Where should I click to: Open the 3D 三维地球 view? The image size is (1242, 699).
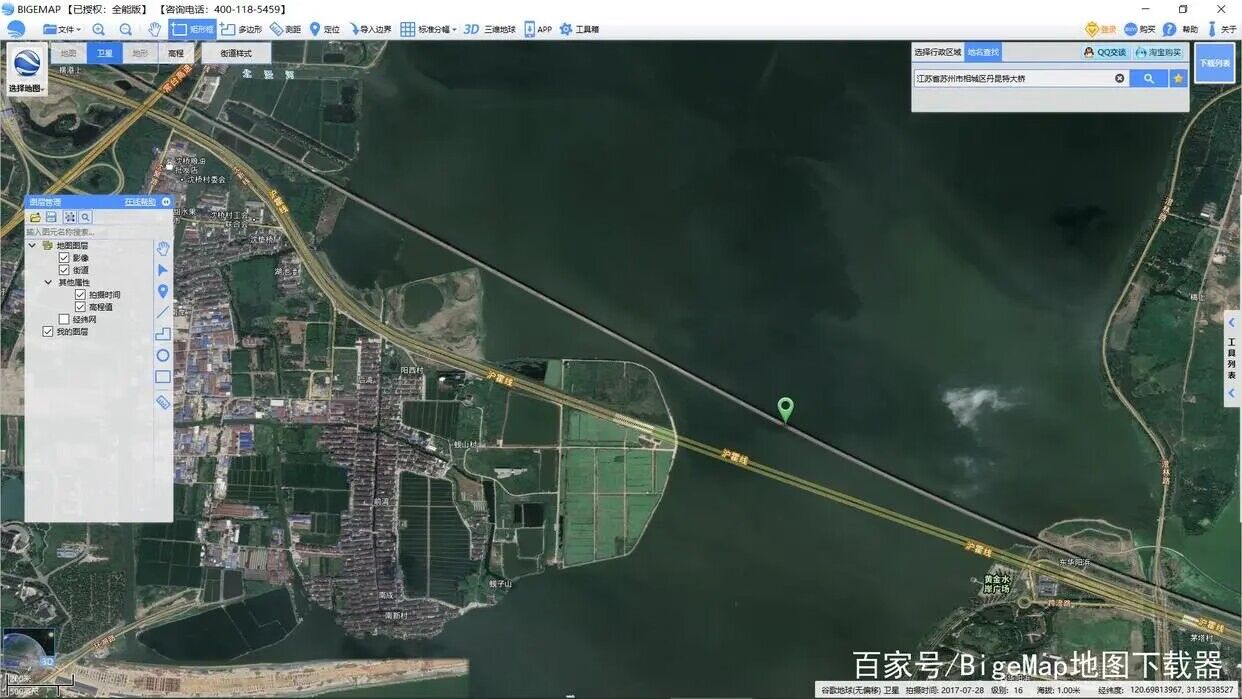click(488, 29)
